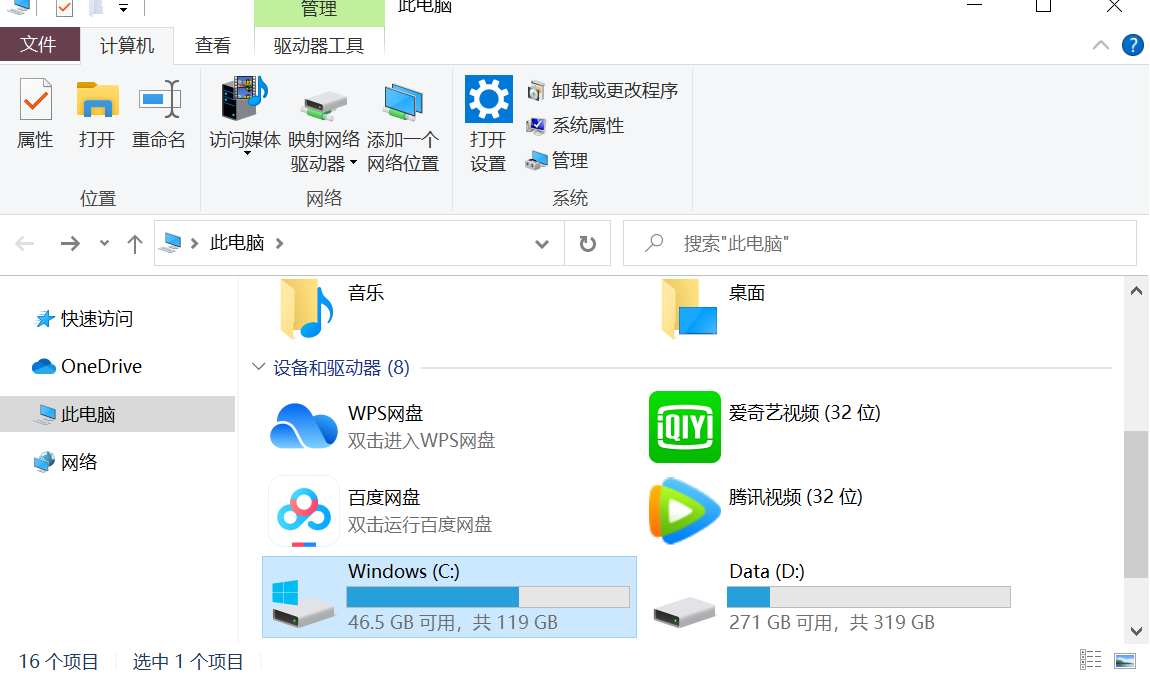
Task: Click the 双击进入WPS网盘 description text
Action: pos(421,441)
